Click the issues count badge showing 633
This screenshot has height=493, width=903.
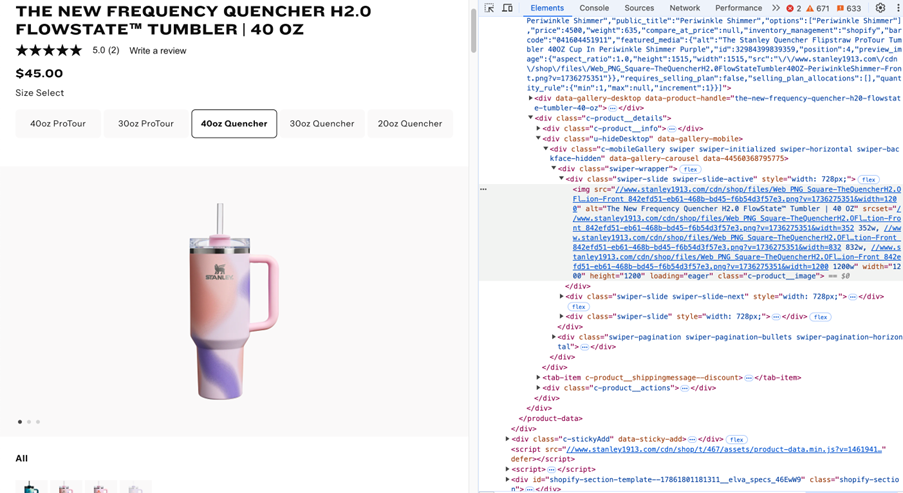tap(849, 8)
